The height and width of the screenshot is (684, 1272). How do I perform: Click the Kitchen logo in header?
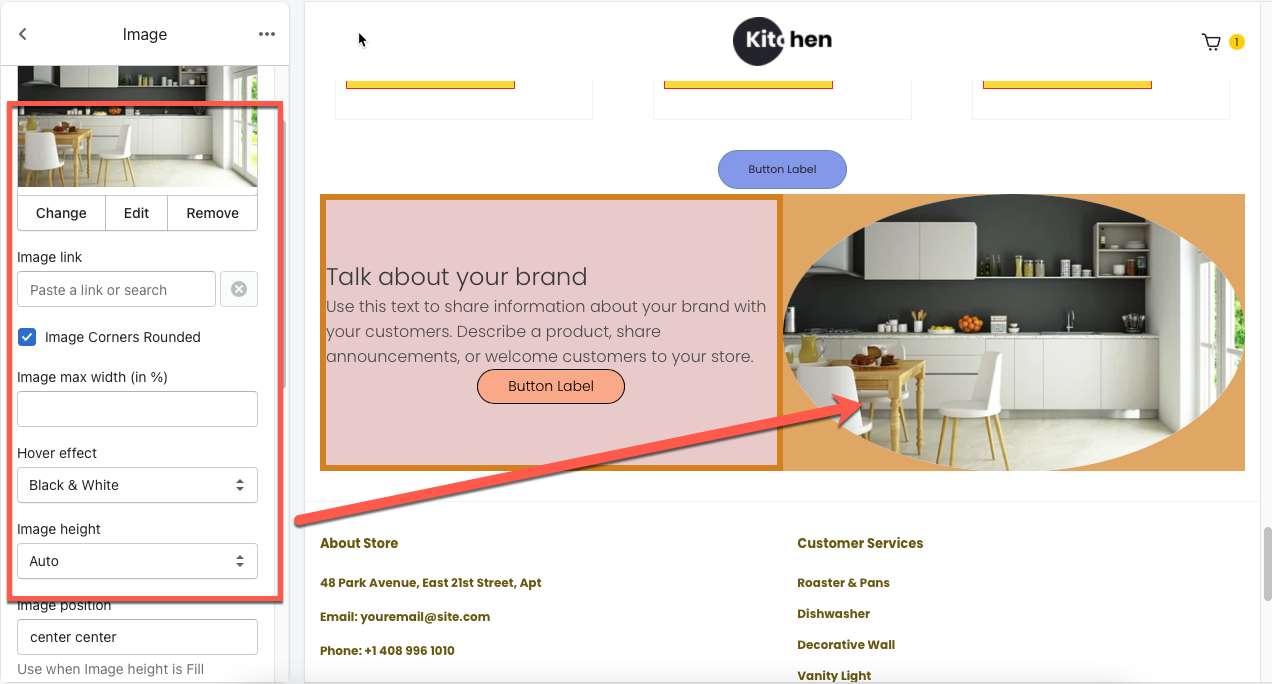pyautogui.click(x=782, y=41)
